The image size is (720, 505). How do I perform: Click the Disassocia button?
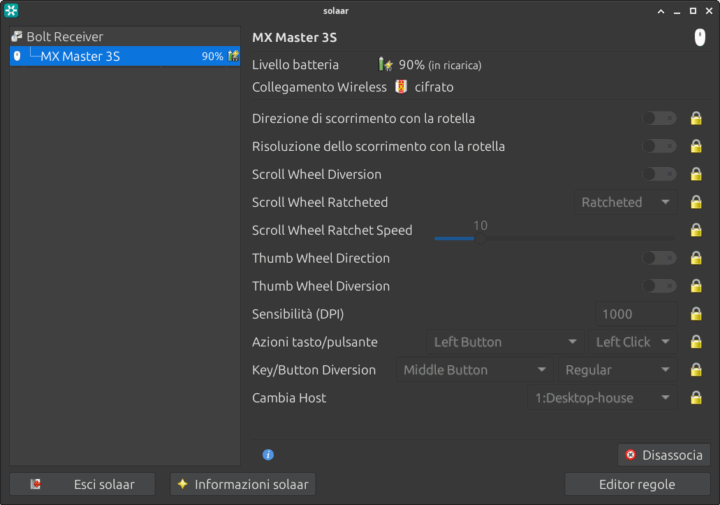[x=663, y=455]
